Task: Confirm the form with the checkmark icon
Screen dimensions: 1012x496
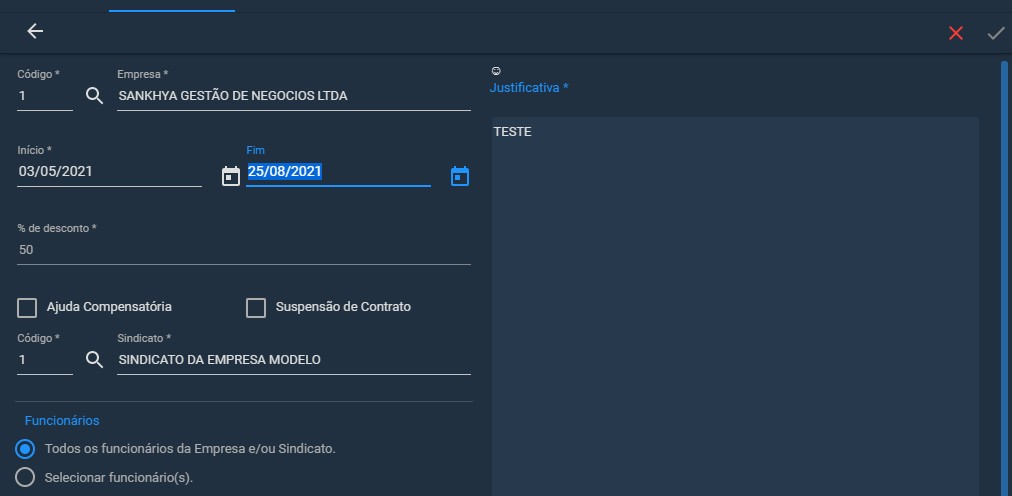Action: pos(996,33)
